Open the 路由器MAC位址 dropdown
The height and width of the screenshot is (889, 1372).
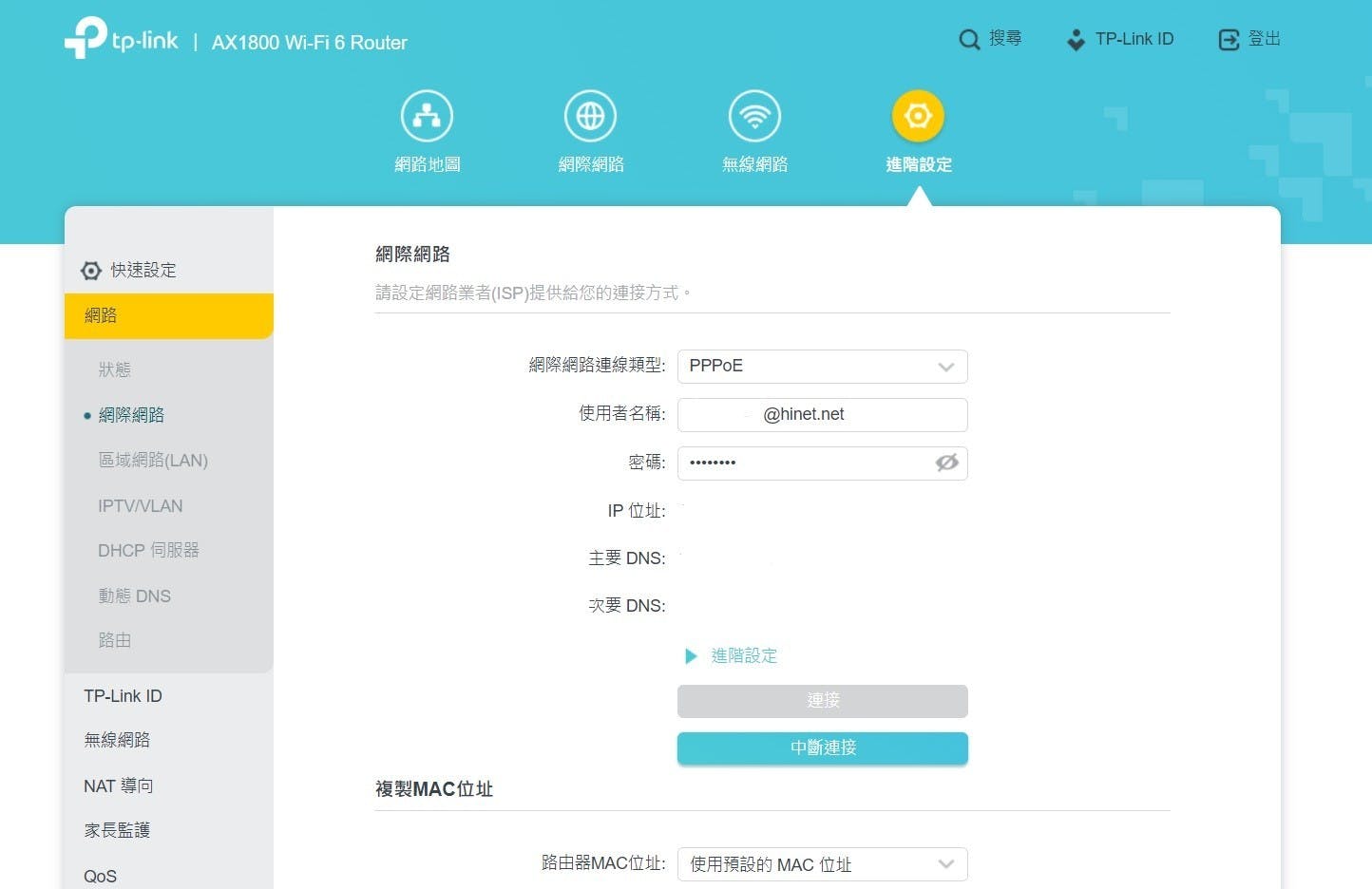[822, 864]
